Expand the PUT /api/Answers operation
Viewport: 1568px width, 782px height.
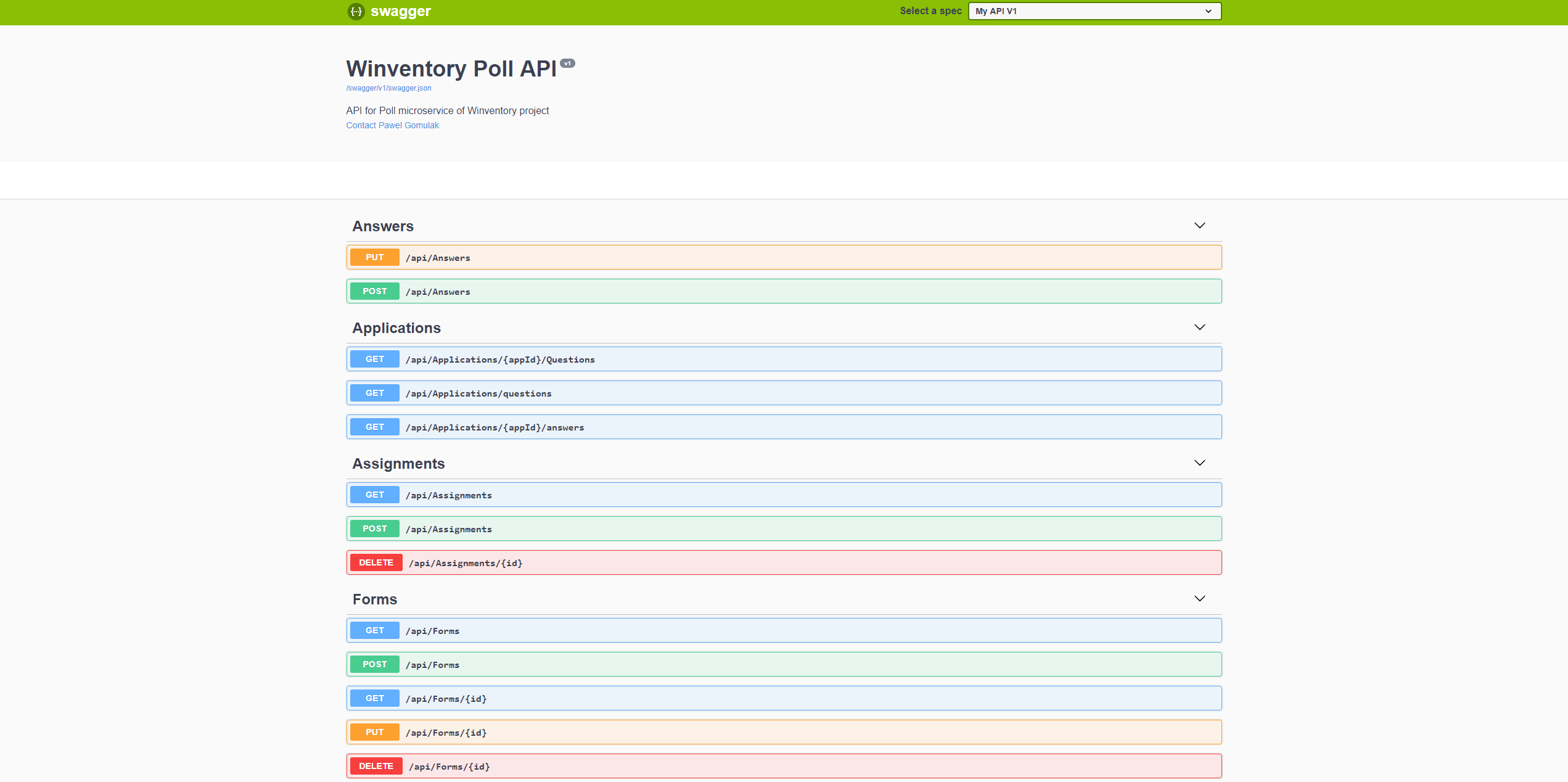(x=783, y=258)
